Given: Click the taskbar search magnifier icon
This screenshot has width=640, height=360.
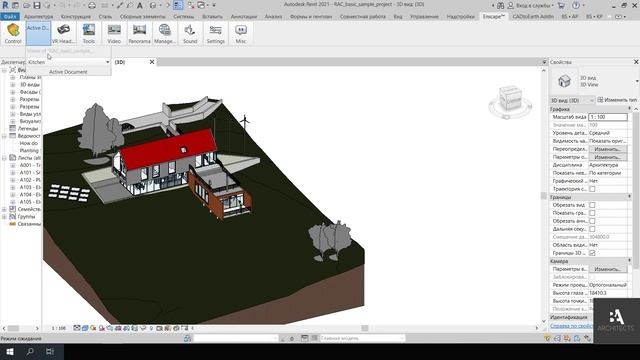Looking at the screenshot, I should coord(30,351).
